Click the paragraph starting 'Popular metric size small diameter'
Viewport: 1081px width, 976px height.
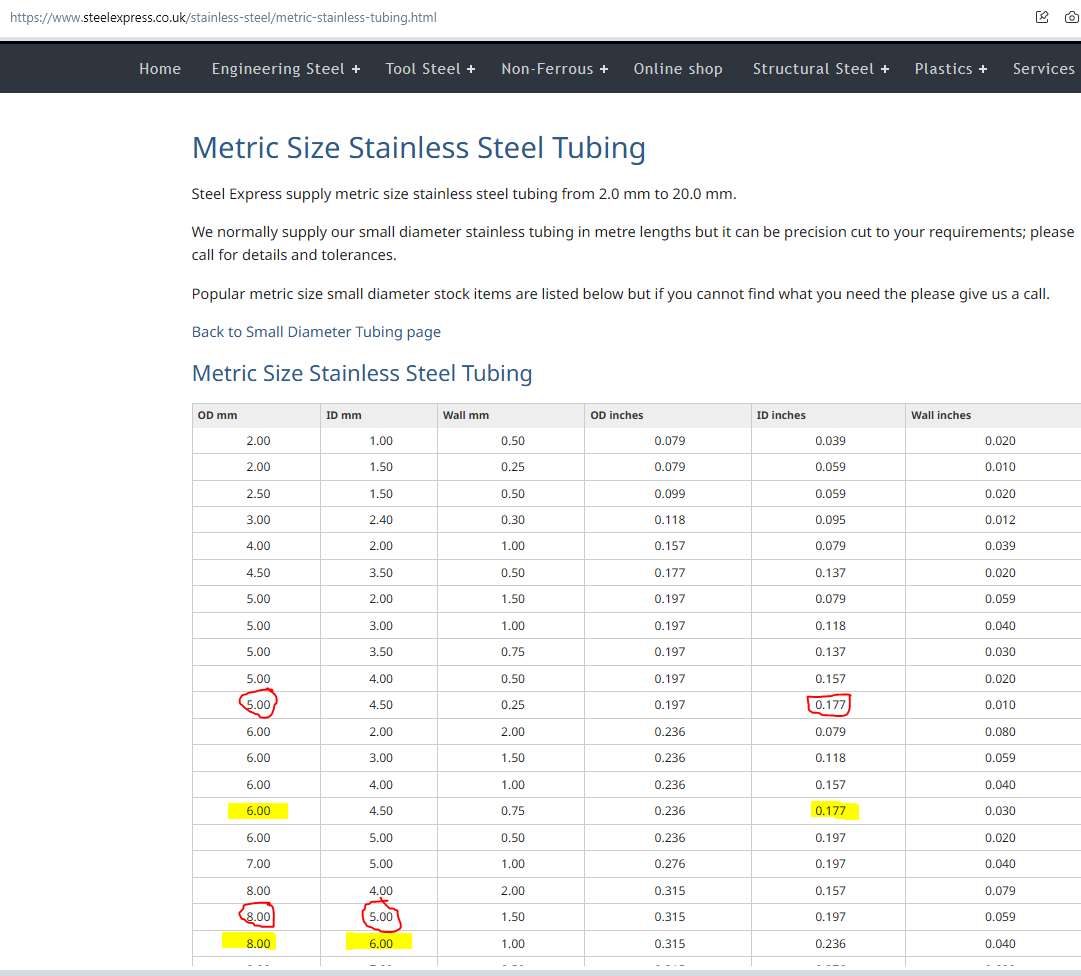(x=620, y=294)
